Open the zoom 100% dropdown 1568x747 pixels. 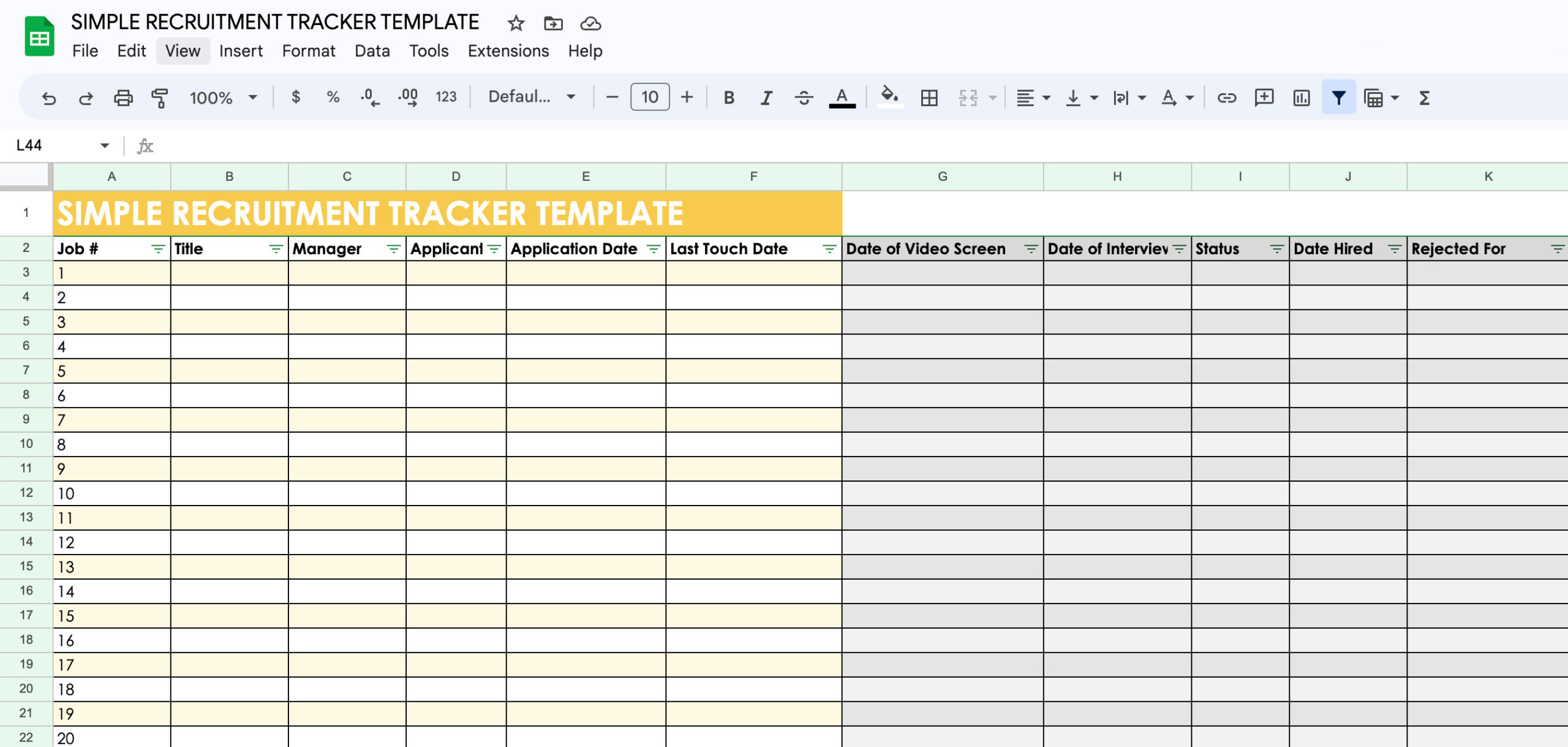point(223,98)
